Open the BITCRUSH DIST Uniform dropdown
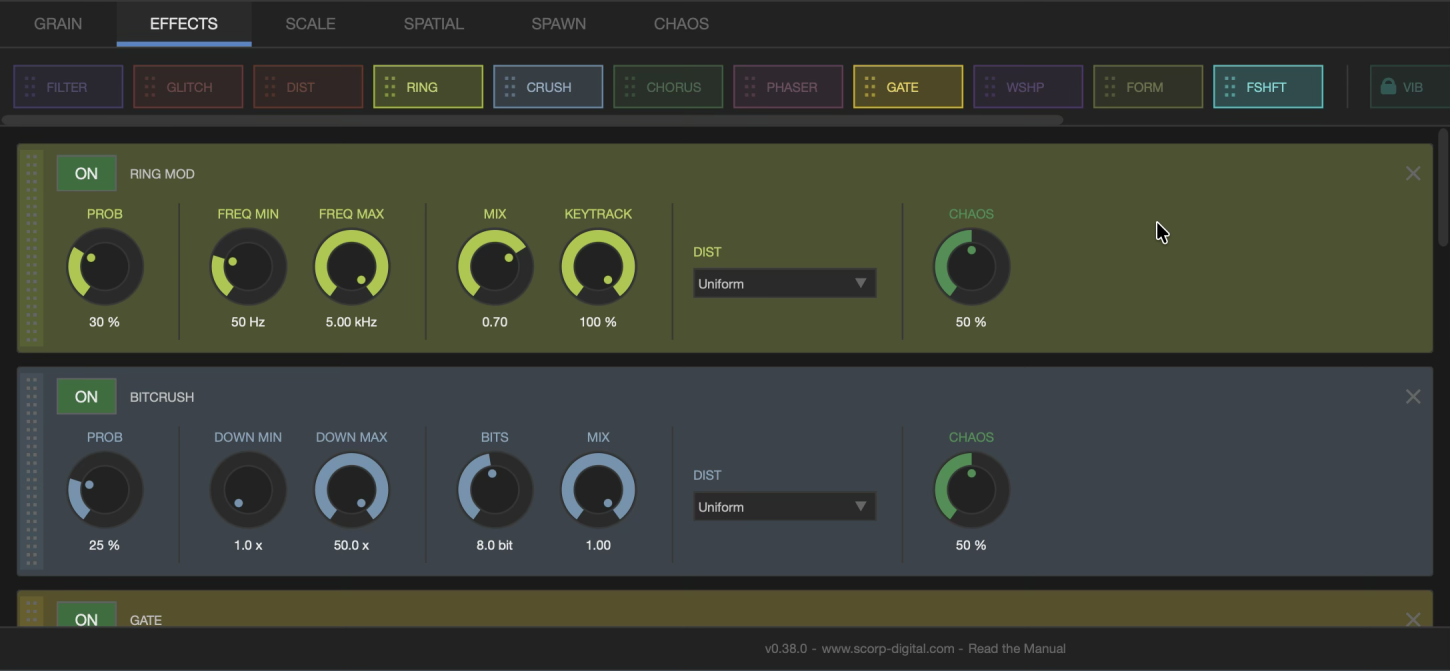This screenshot has width=1450, height=671. pos(784,506)
